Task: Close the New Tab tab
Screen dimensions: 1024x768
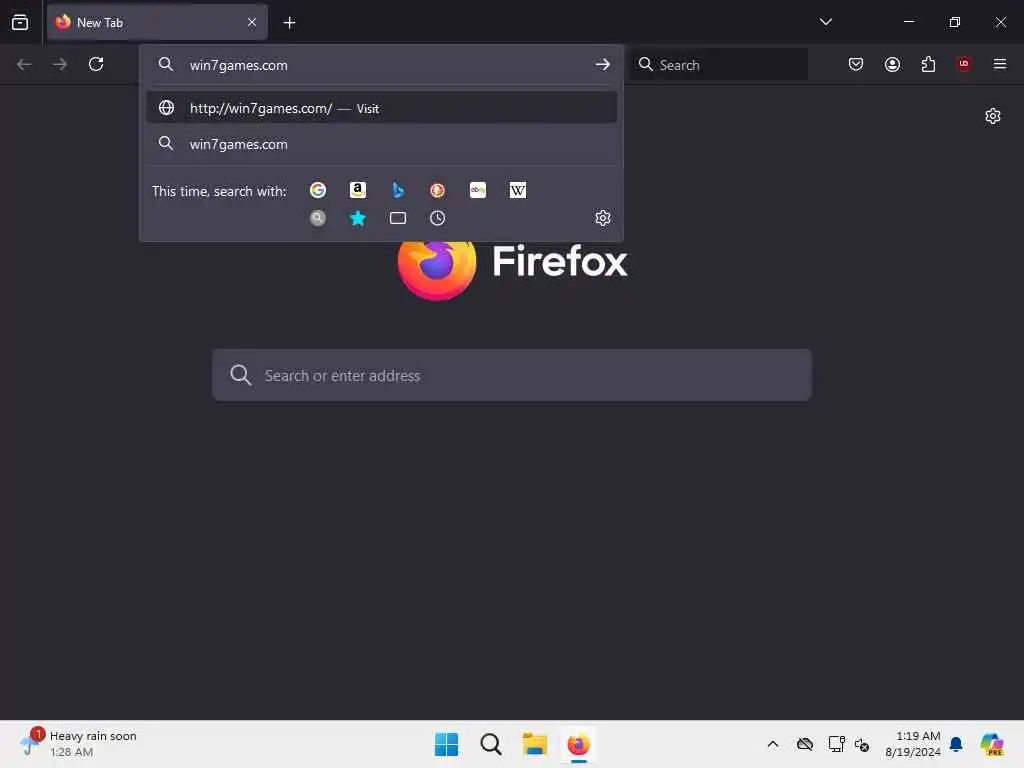Action: point(251,22)
